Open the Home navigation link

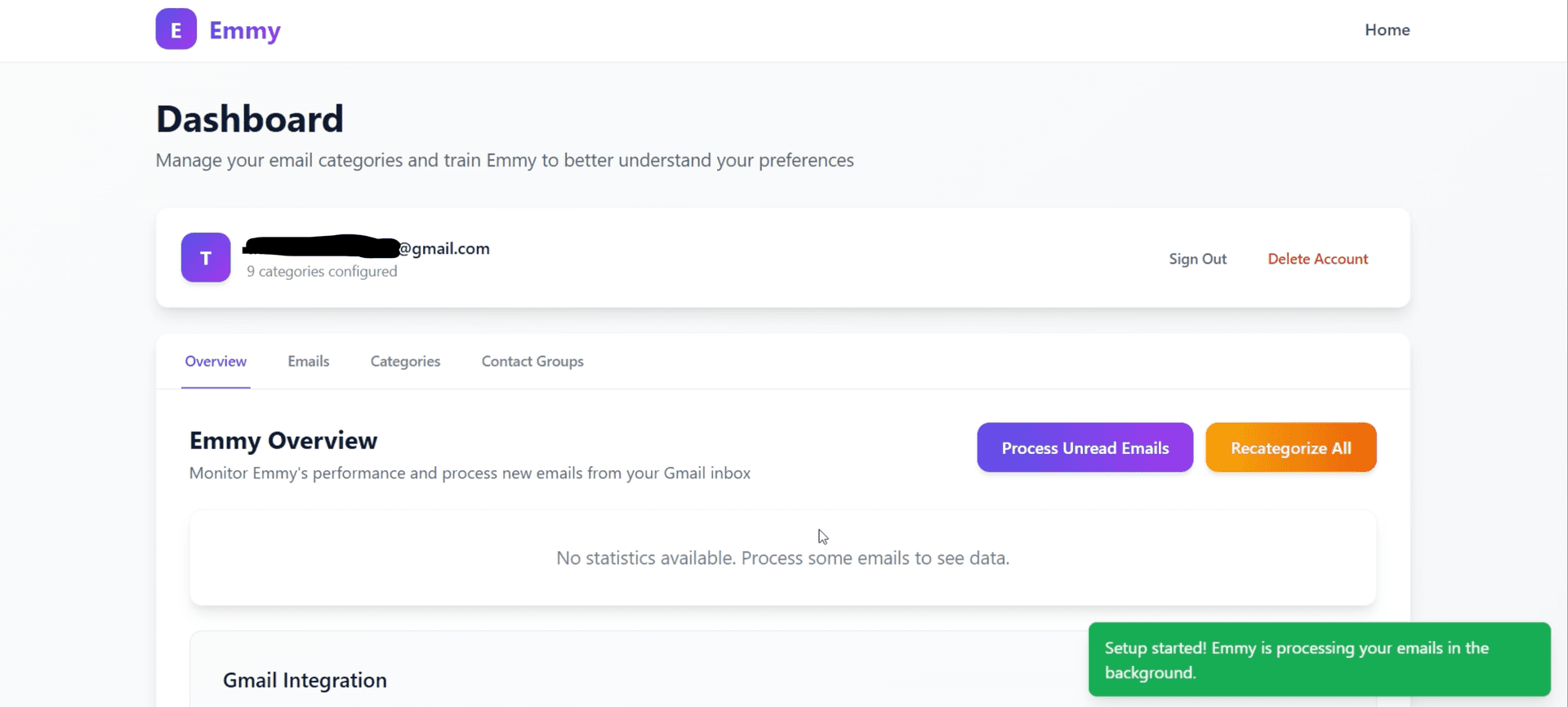click(x=1387, y=30)
